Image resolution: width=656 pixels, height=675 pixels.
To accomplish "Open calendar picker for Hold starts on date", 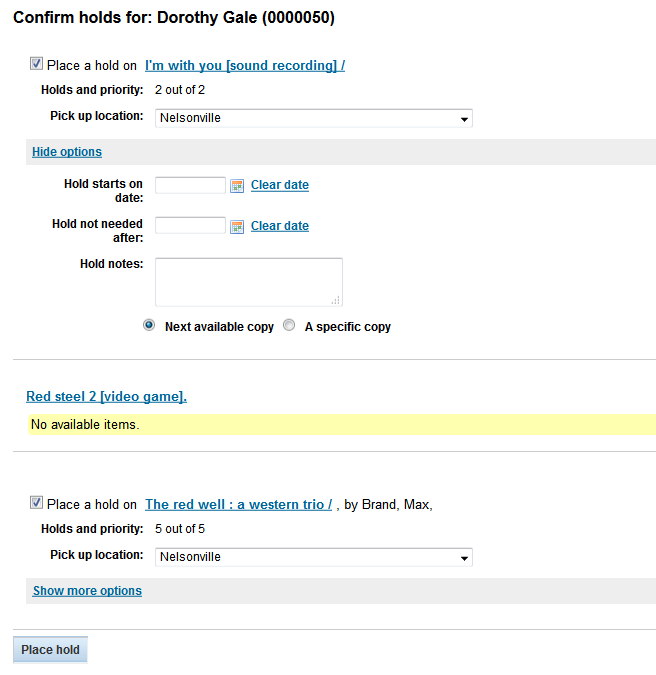I will [x=237, y=185].
